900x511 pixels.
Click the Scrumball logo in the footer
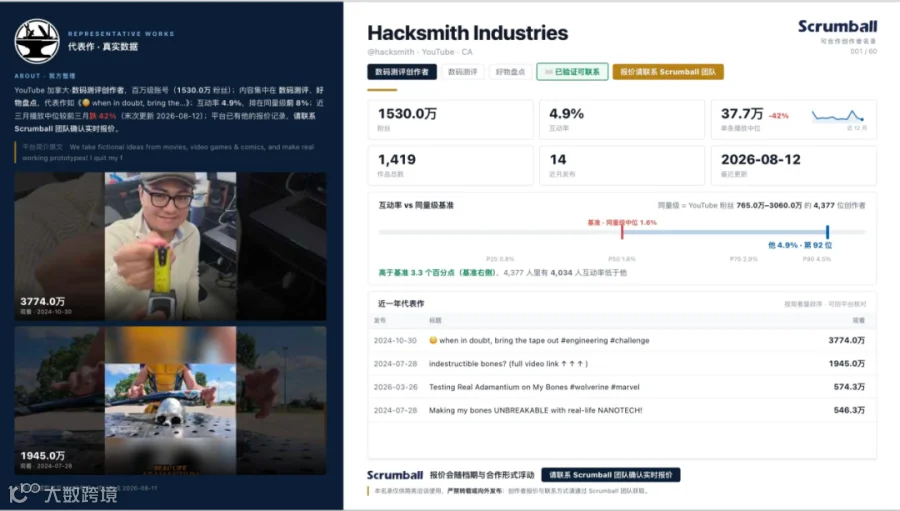click(x=395, y=475)
